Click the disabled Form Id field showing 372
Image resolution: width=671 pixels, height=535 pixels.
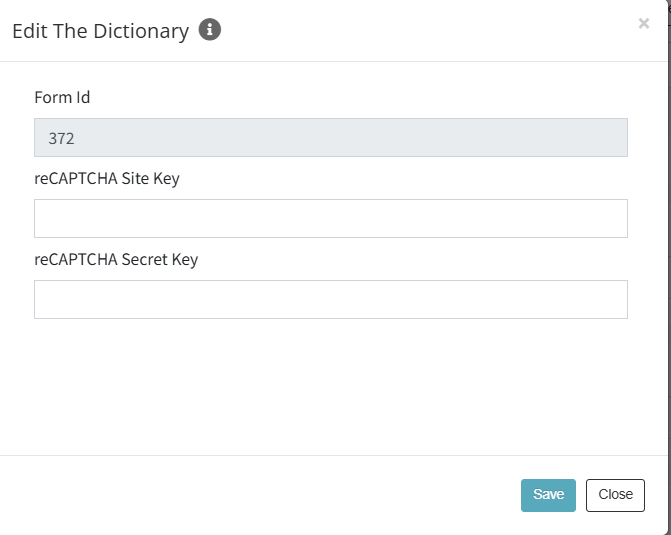click(331, 137)
